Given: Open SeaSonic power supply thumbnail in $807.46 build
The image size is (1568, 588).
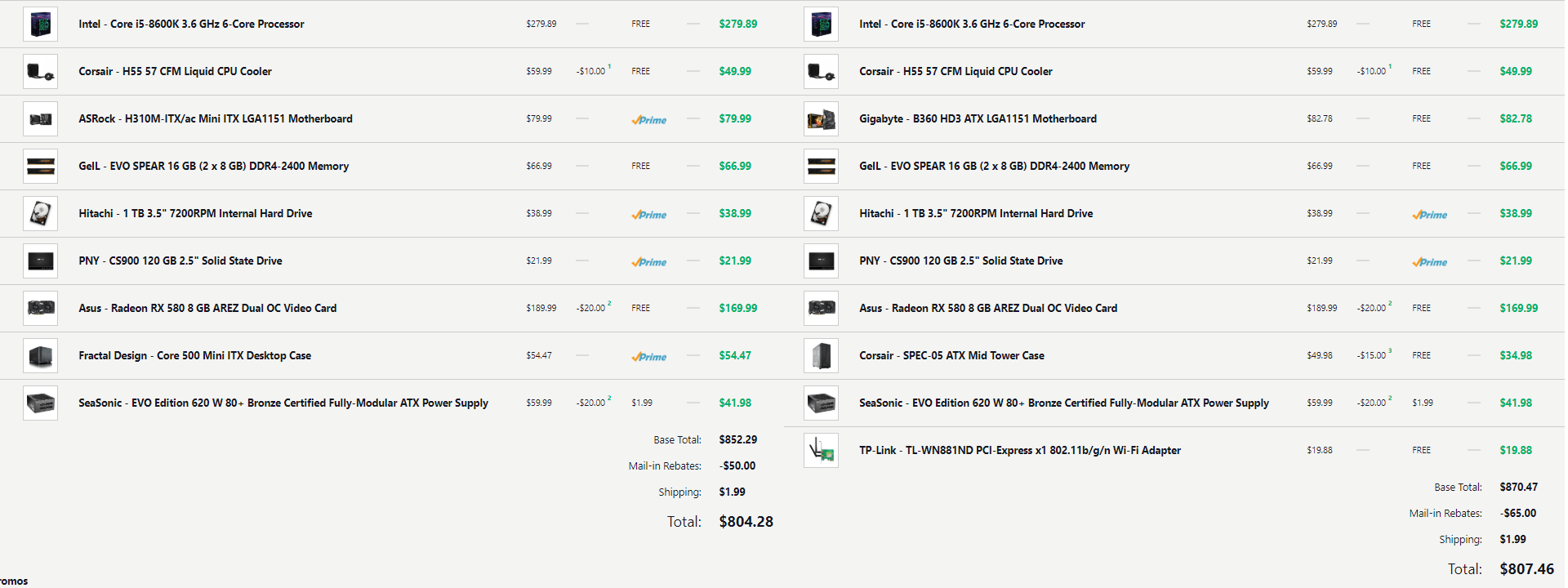Looking at the screenshot, I should tap(821, 403).
